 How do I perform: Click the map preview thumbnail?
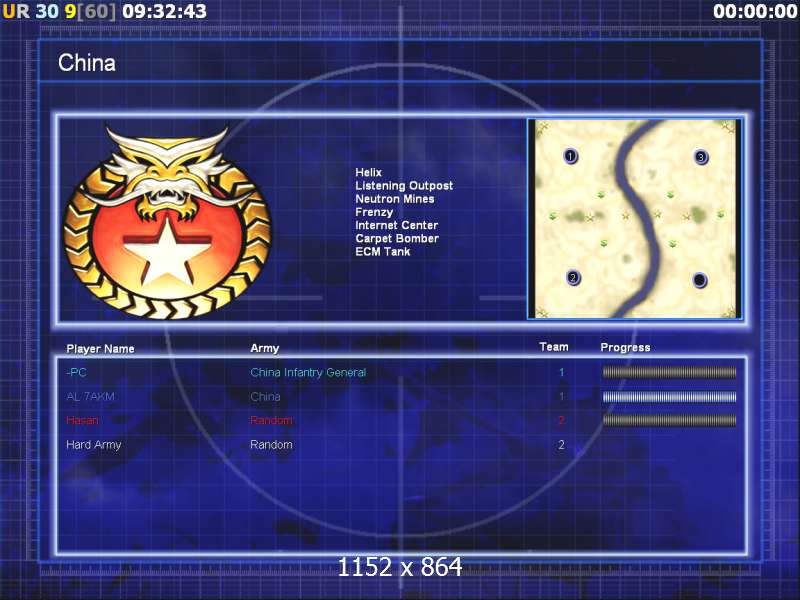tap(635, 219)
